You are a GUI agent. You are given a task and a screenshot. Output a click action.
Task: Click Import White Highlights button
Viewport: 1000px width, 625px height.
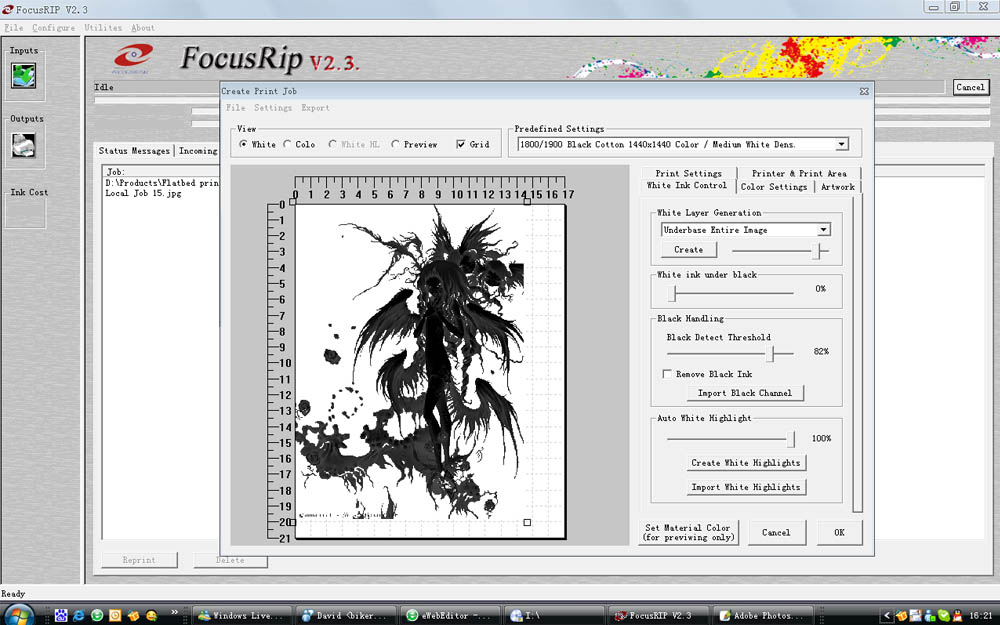click(746, 487)
